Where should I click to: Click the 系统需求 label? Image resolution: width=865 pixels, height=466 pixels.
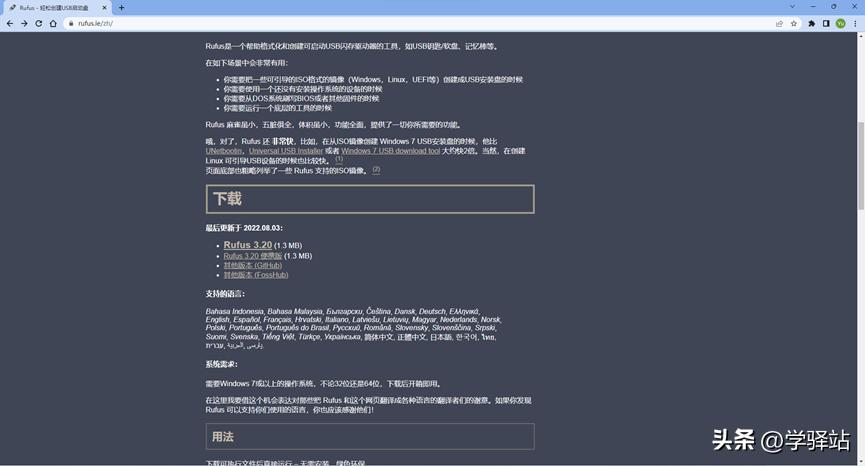pyautogui.click(x=222, y=365)
